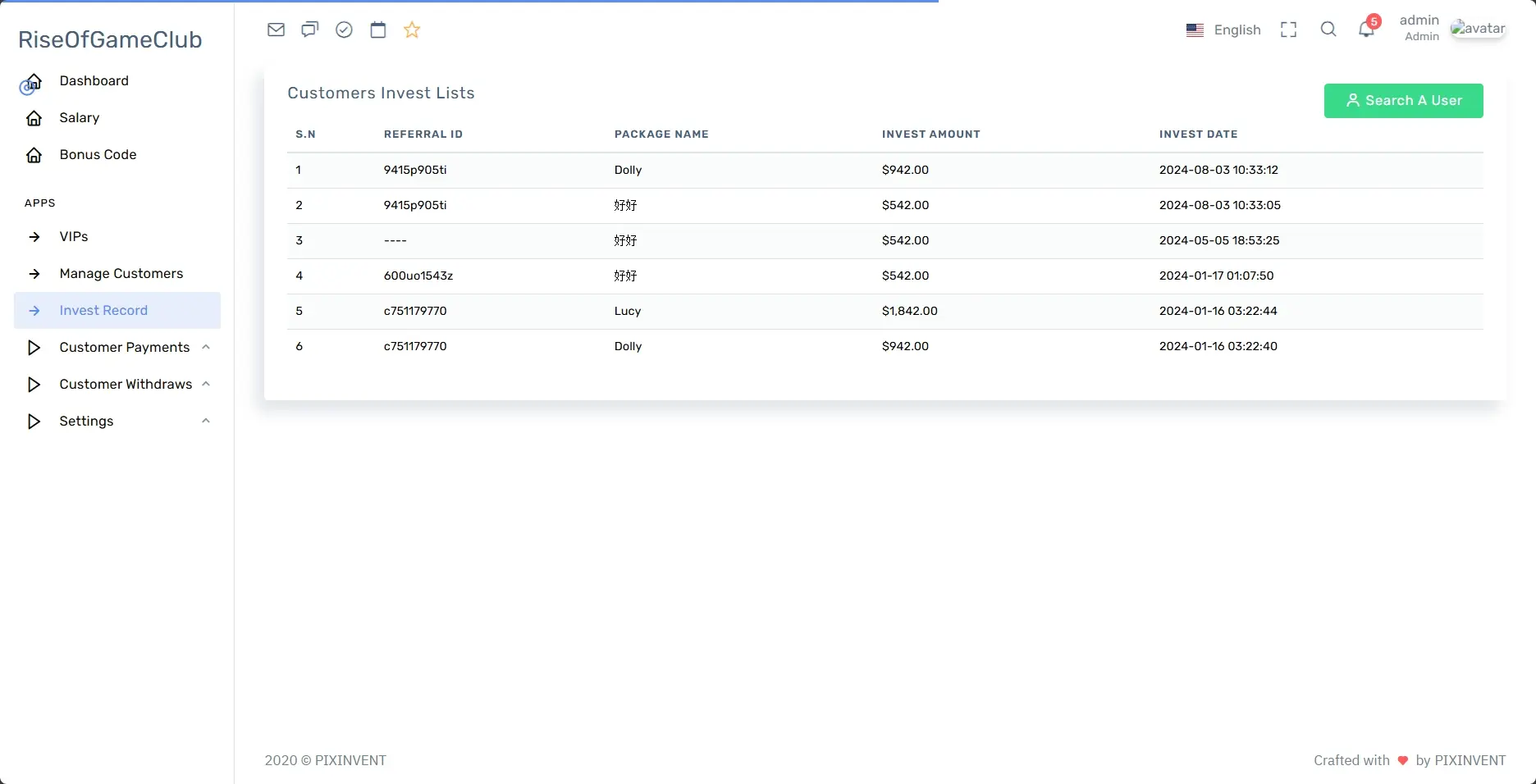
Task: Click the Search A User button
Action: pos(1403,101)
